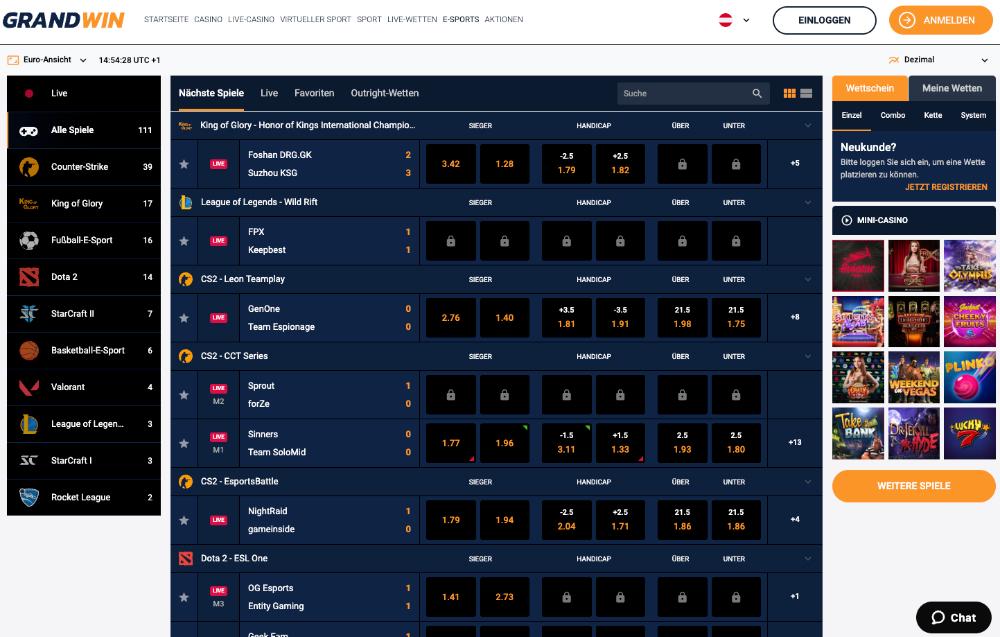Favorite the FPX vs Keepbest match star
The width and height of the screenshot is (1000, 637).
pos(184,241)
